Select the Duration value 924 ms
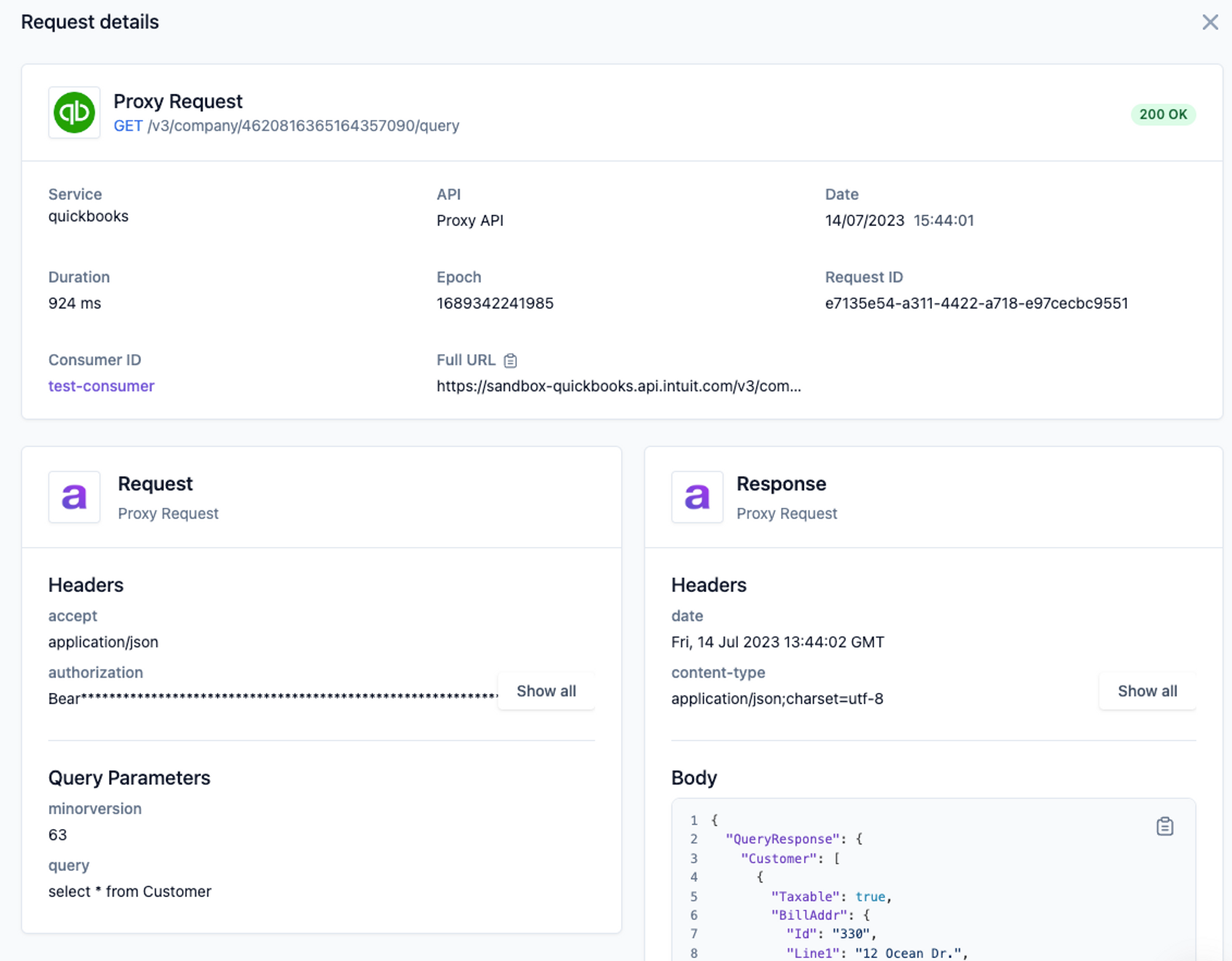 click(75, 303)
